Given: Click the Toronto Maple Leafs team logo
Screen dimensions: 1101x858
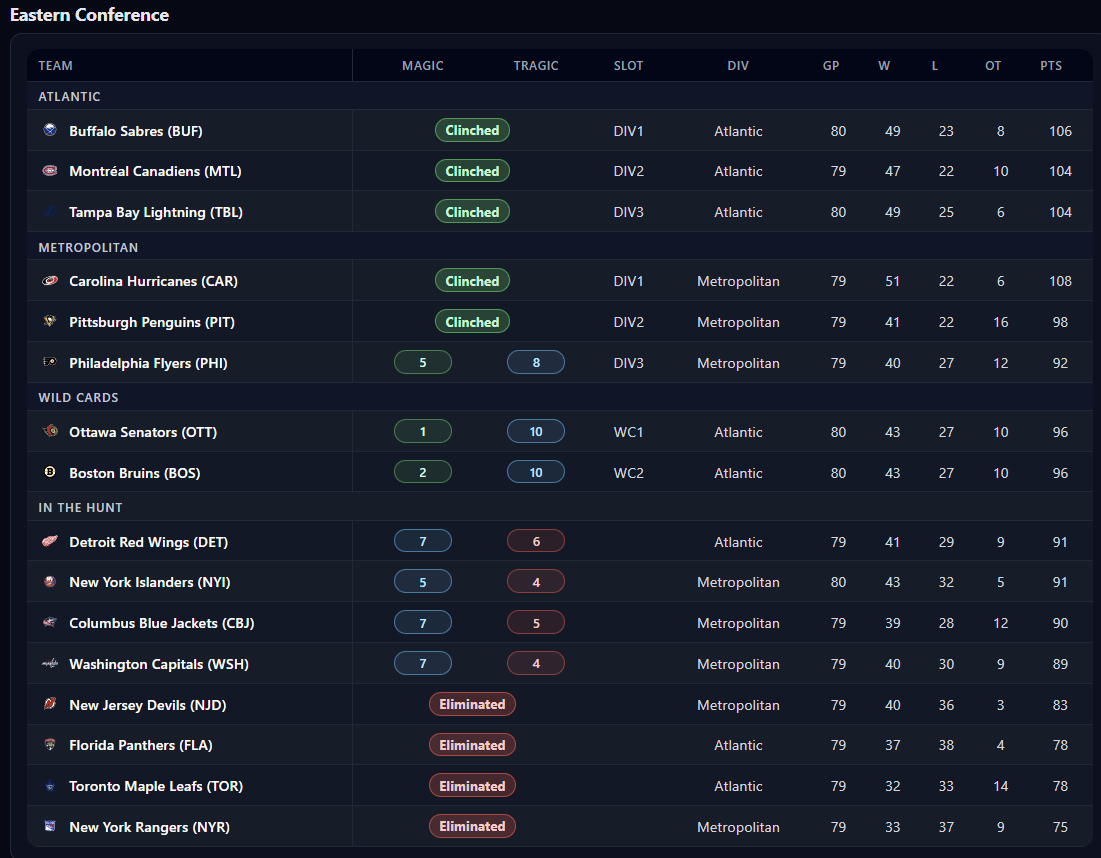Looking at the screenshot, I should pyautogui.click(x=50, y=786).
